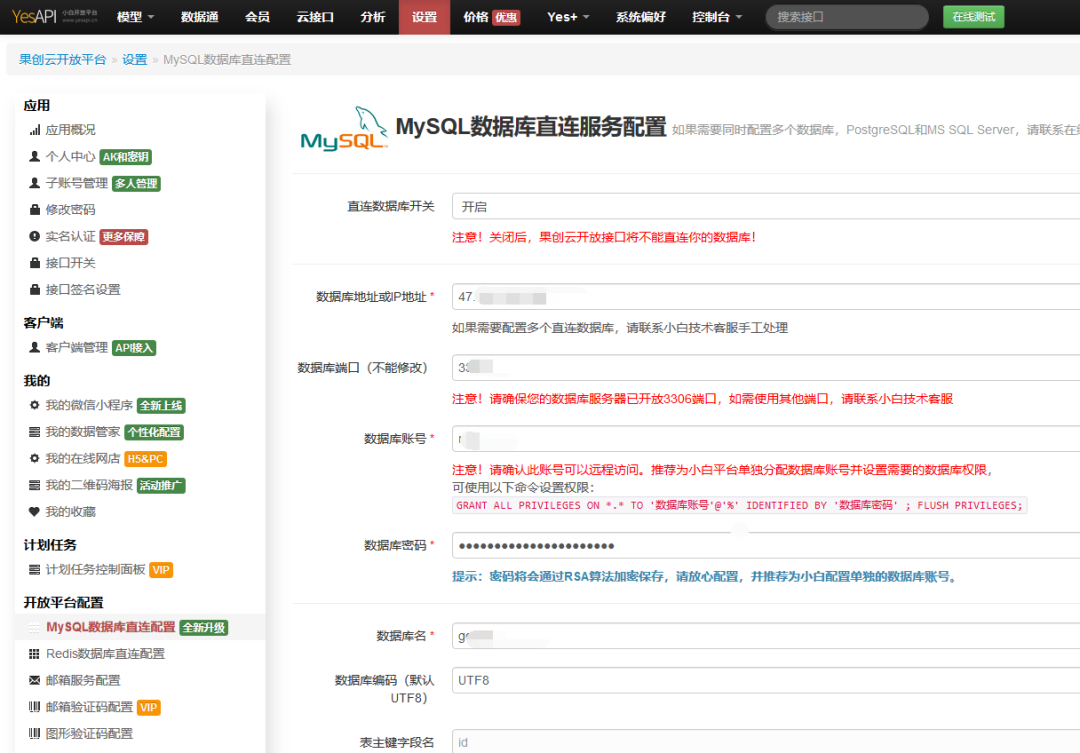Open 计划任务控制面板 in the sidebar
The width and height of the screenshot is (1080, 753).
pos(95,570)
